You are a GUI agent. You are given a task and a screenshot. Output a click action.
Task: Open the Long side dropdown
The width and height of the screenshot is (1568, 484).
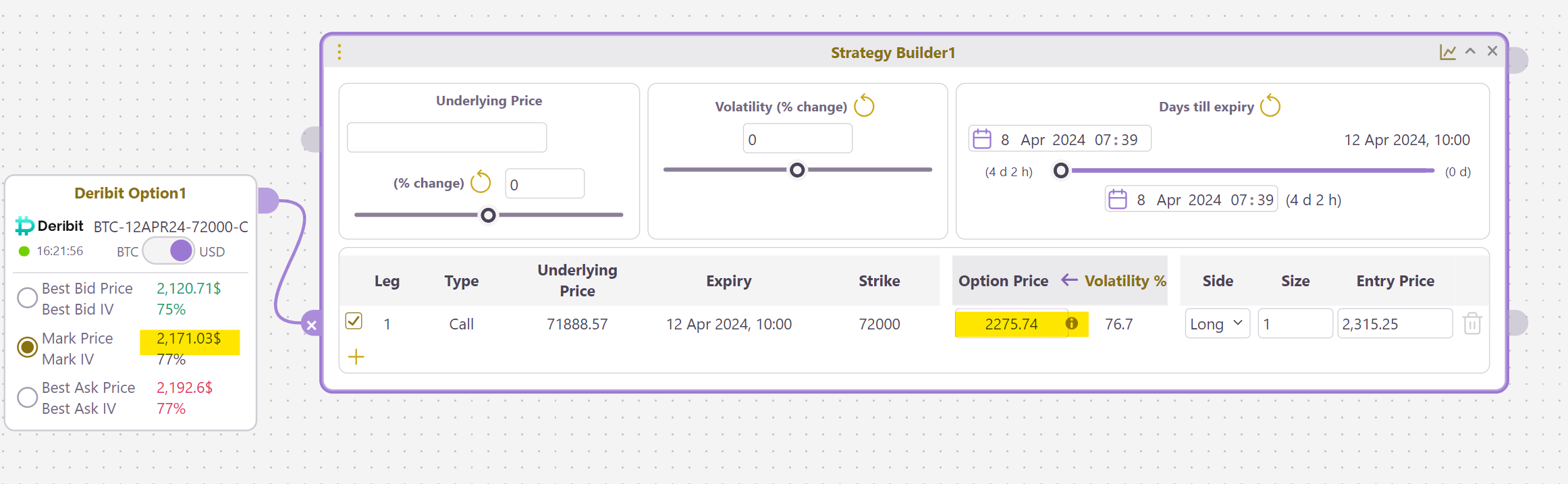pos(1217,324)
